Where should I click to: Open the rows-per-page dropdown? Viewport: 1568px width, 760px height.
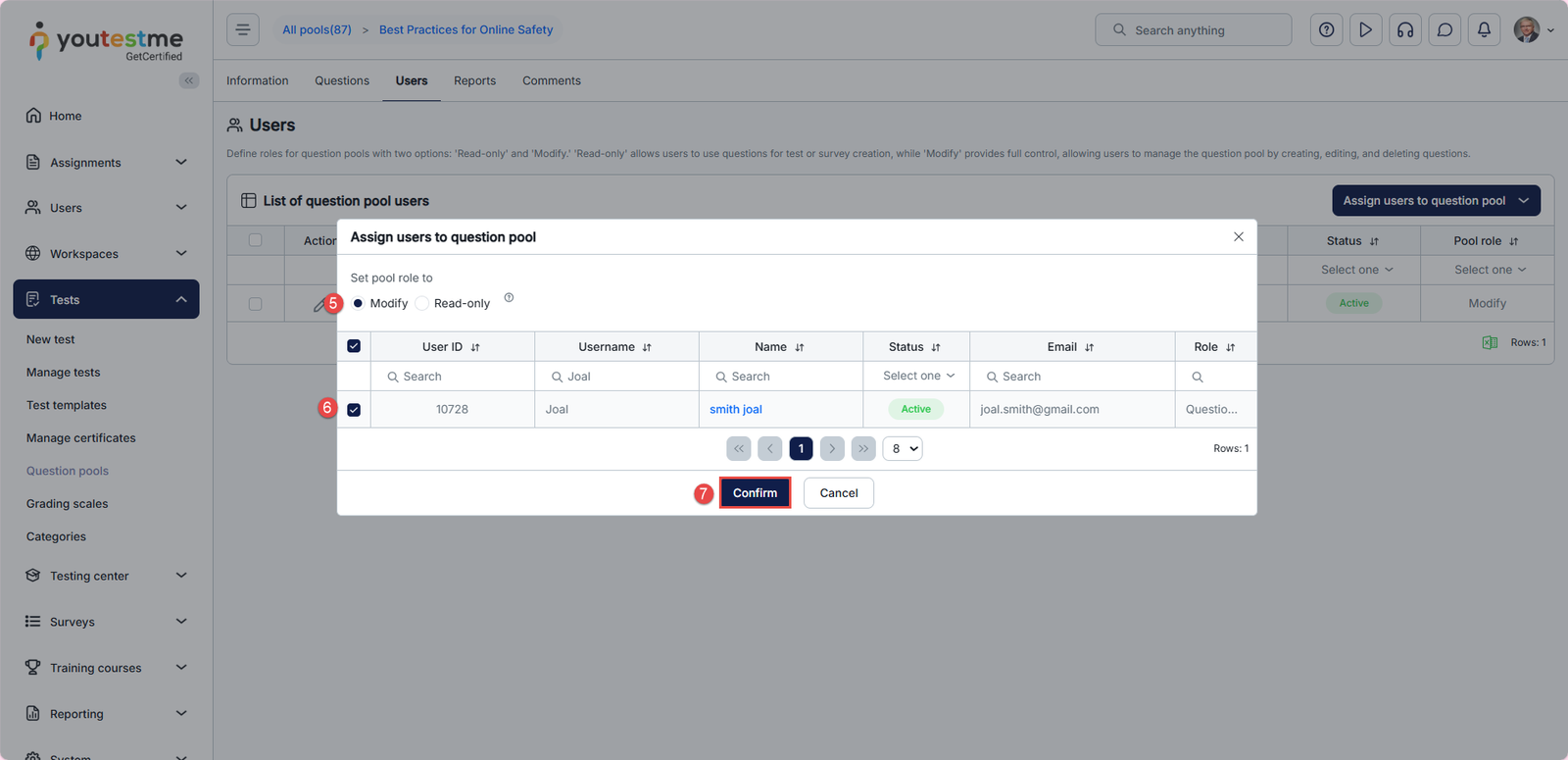903,448
